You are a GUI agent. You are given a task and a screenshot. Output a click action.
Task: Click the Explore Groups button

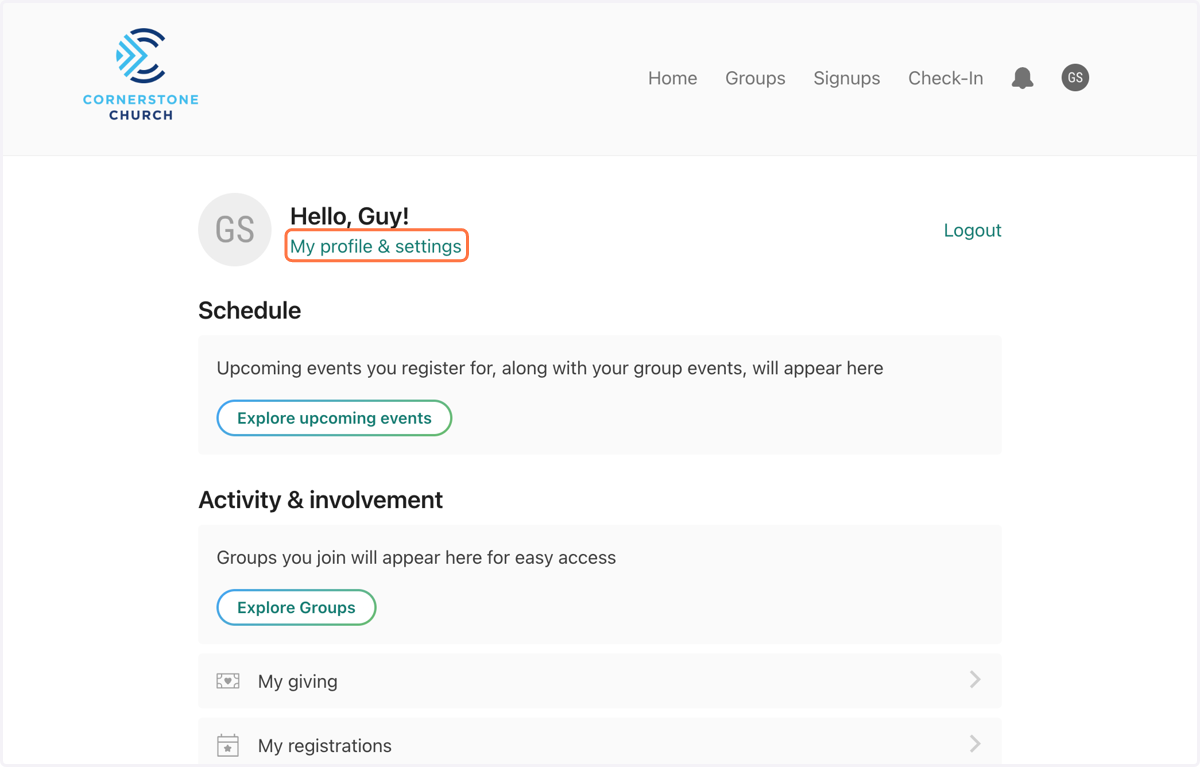(296, 607)
